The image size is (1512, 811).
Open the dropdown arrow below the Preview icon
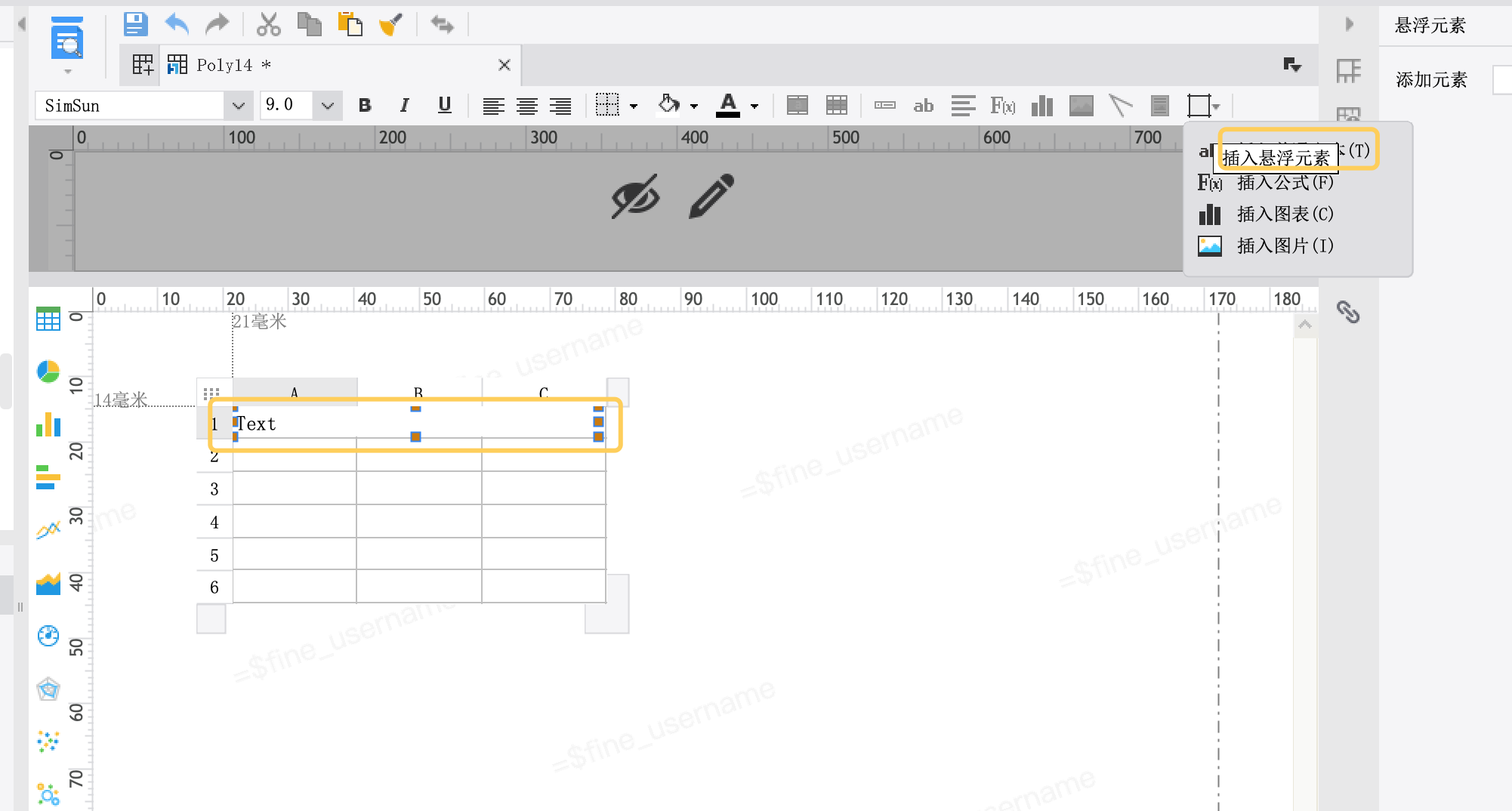coord(67,72)
